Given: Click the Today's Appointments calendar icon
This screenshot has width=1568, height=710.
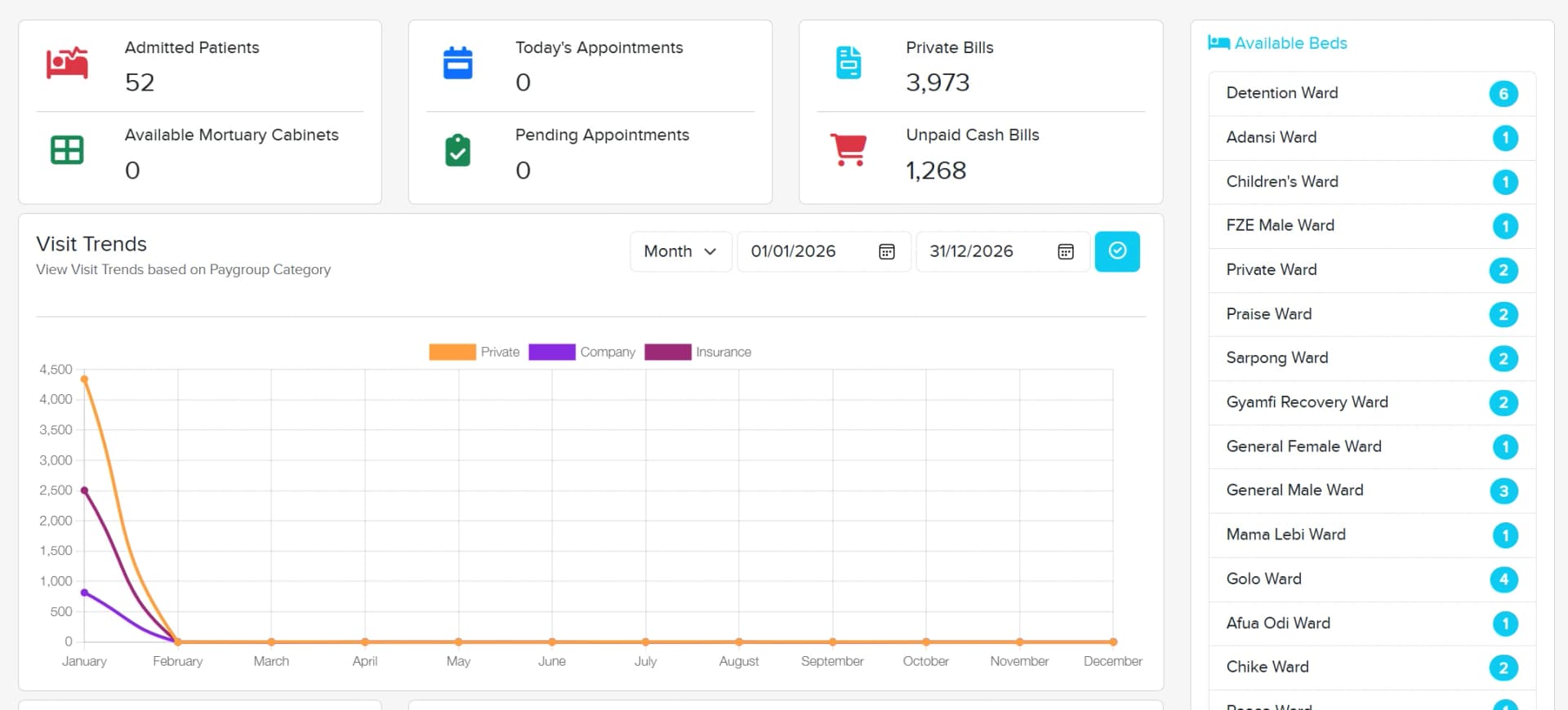Looking at the screenshot, I should pos(457,63).
